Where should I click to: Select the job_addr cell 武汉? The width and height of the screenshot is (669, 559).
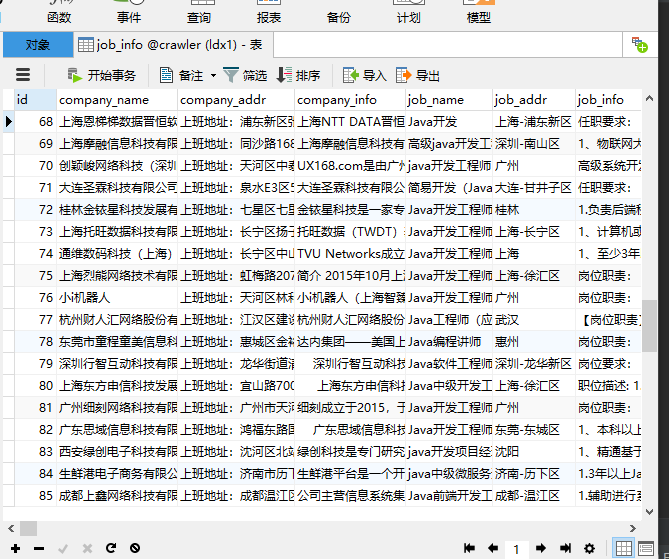click(534, 320)
